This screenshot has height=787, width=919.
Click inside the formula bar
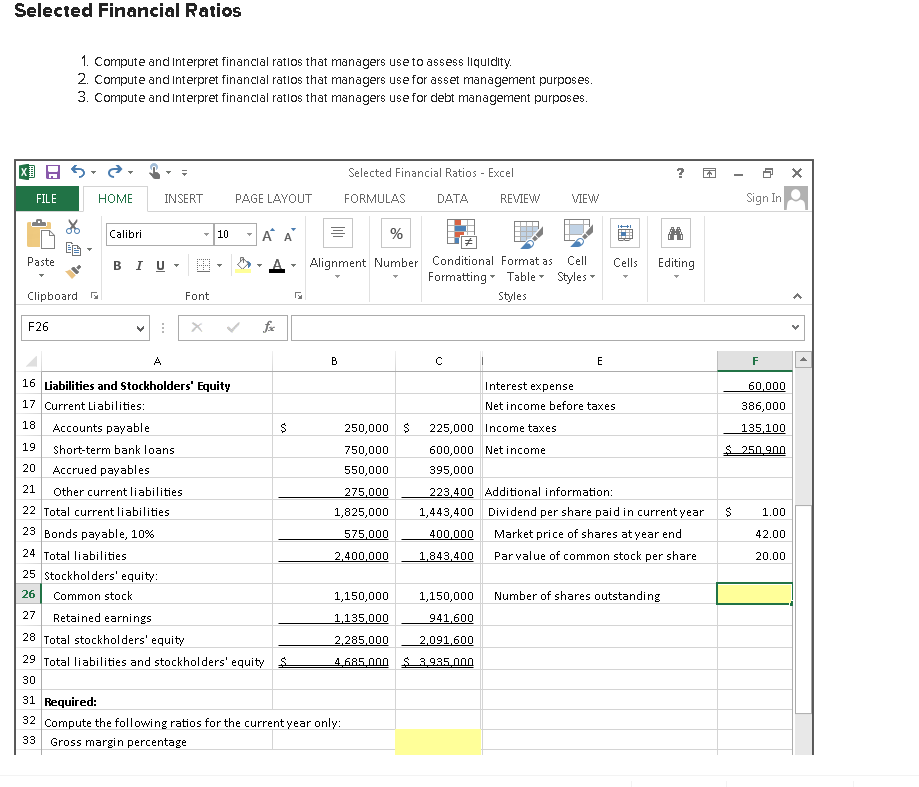(x=500, y=327)
